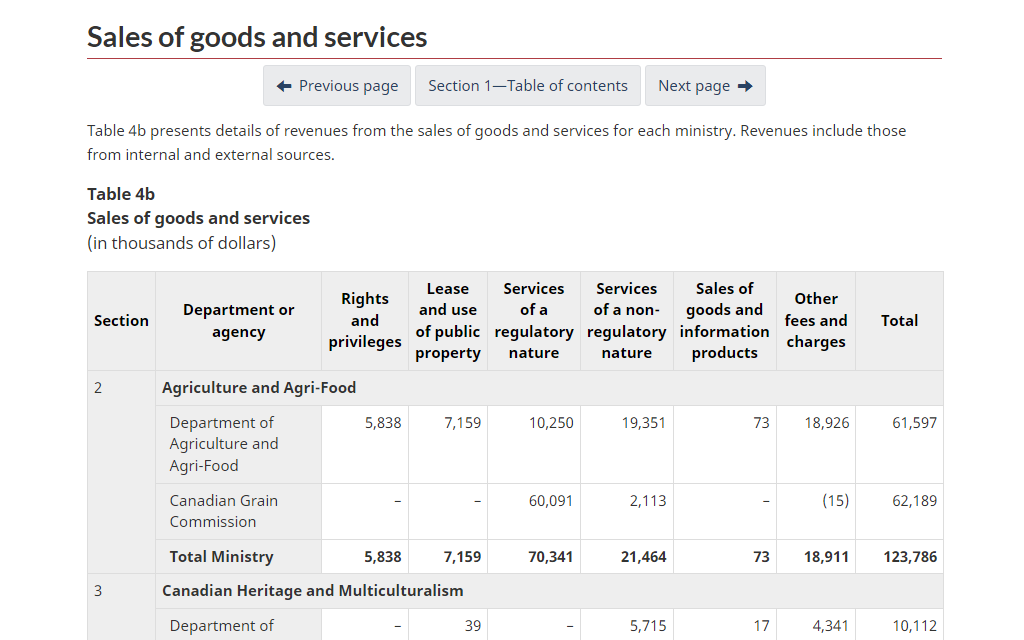Screen dimensions: 1024x640
Task: Click the Total Ministry value 123,786
Action: 910,557
